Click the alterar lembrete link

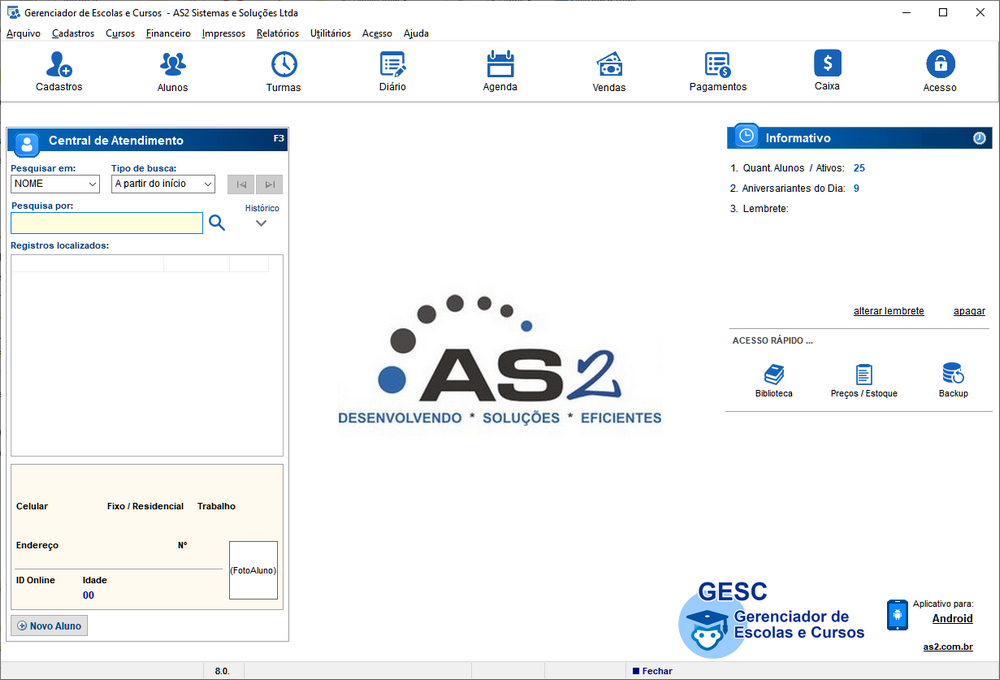coord(888,311)
